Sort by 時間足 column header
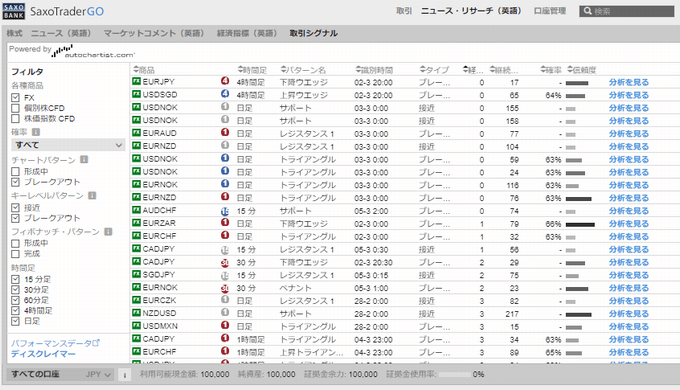680x390 pixels. click(x=252, y=70)
